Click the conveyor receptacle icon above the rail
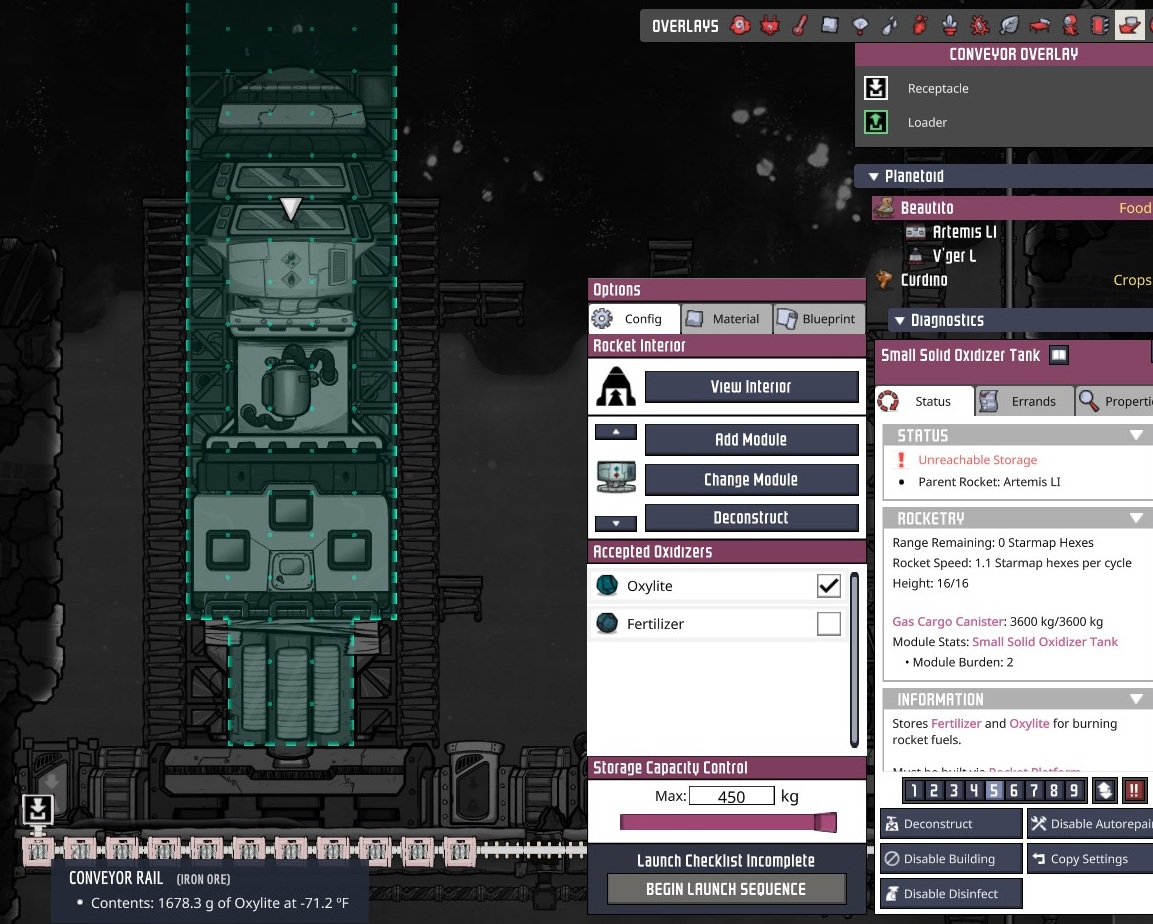The width and height of the screenshot is (1153, 924). click(38, 809)
